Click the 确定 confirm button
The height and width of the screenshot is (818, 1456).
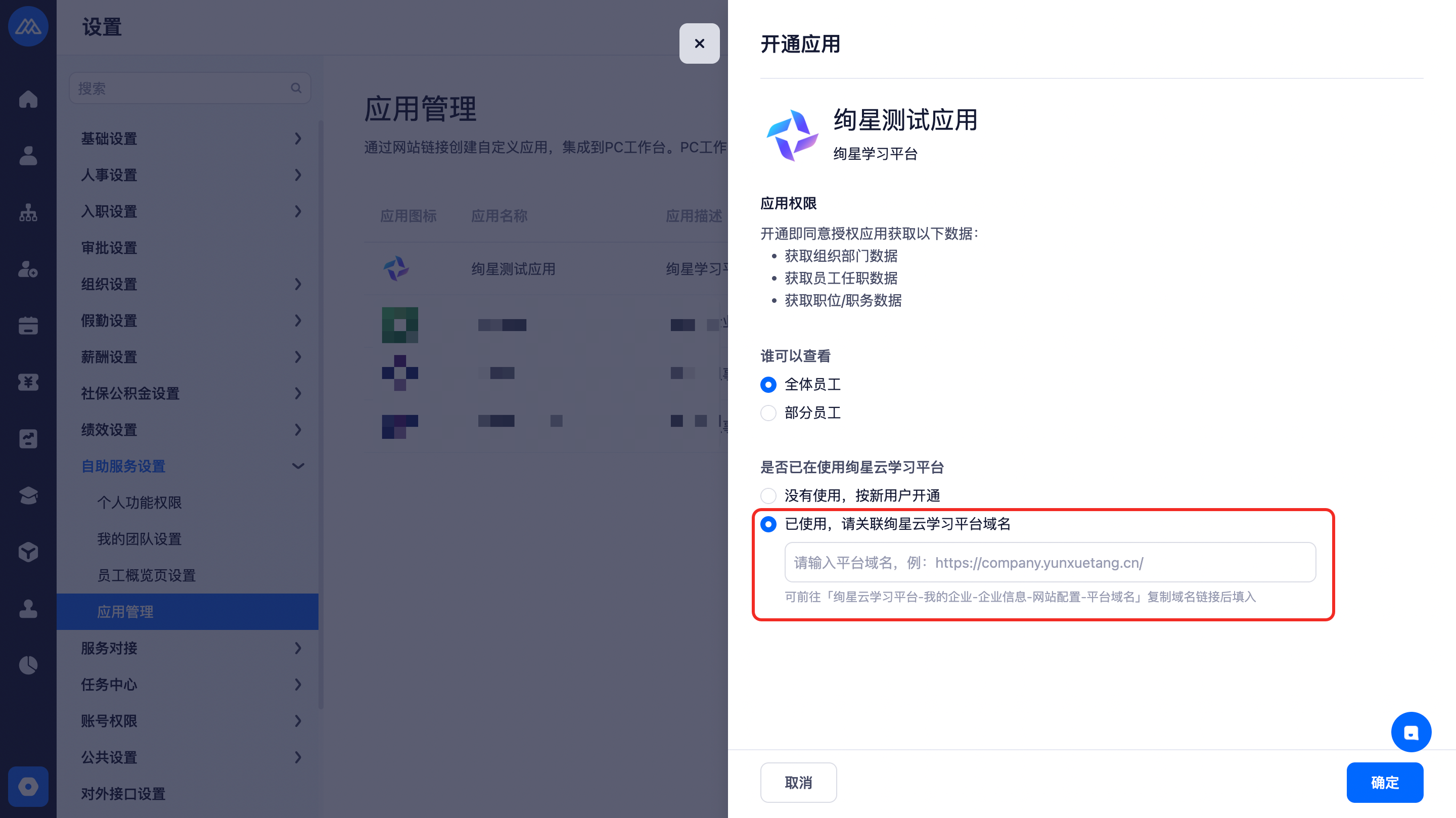tap(1385, 783)
